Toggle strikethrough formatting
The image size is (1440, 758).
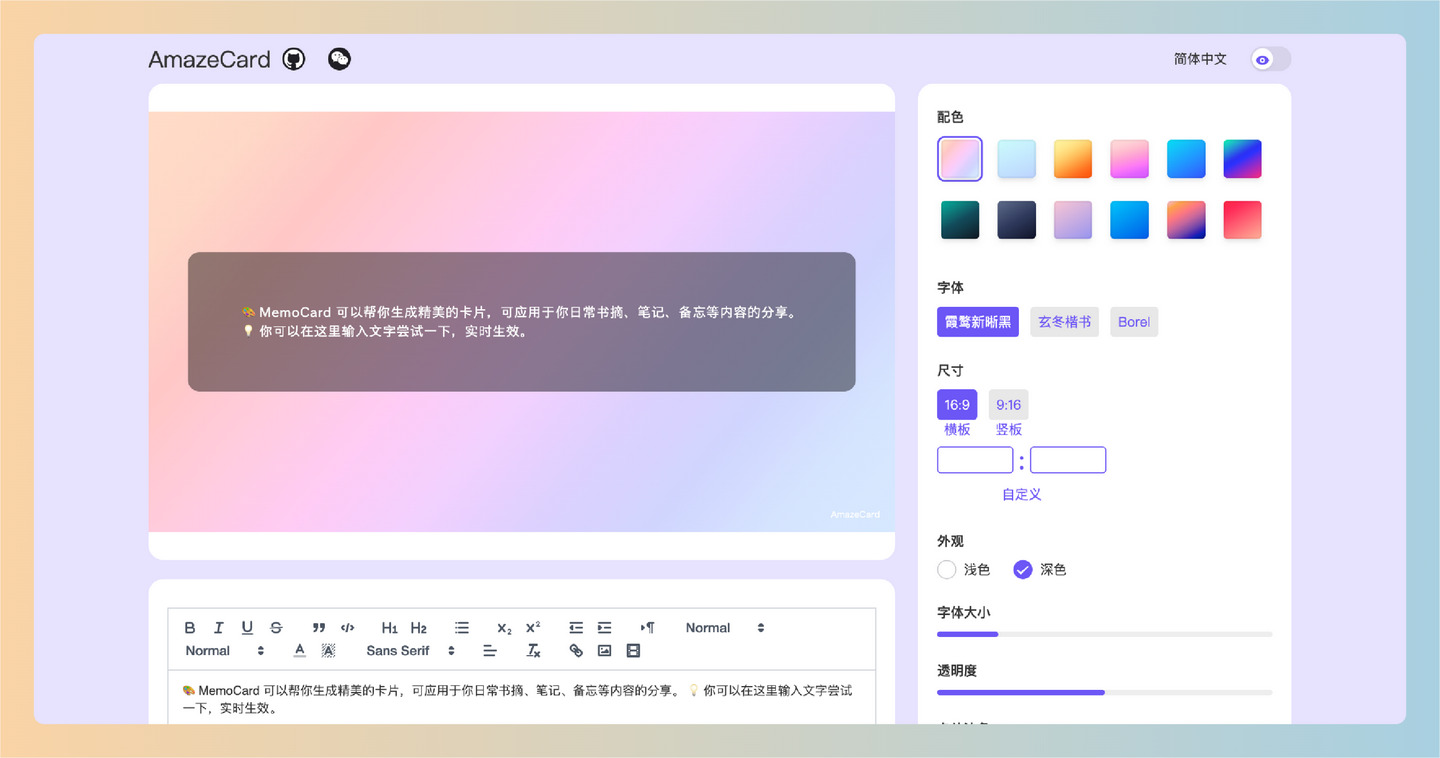276,628
